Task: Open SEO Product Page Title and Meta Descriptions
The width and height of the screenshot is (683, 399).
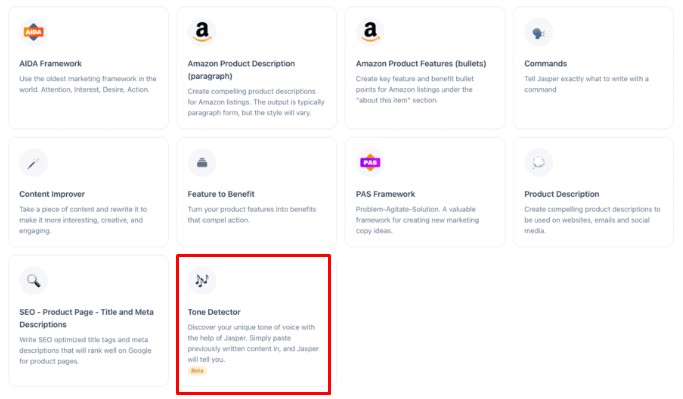Action: (86, 318)
